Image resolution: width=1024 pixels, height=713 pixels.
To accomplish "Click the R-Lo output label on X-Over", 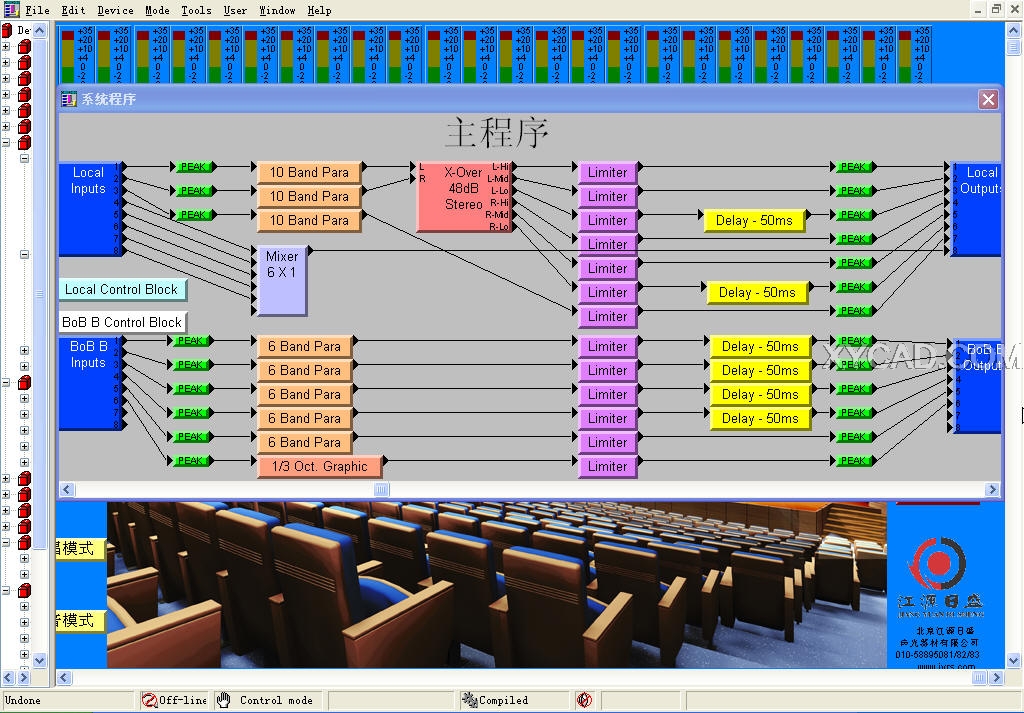I will pyautogui.click(x=499, y=227).
